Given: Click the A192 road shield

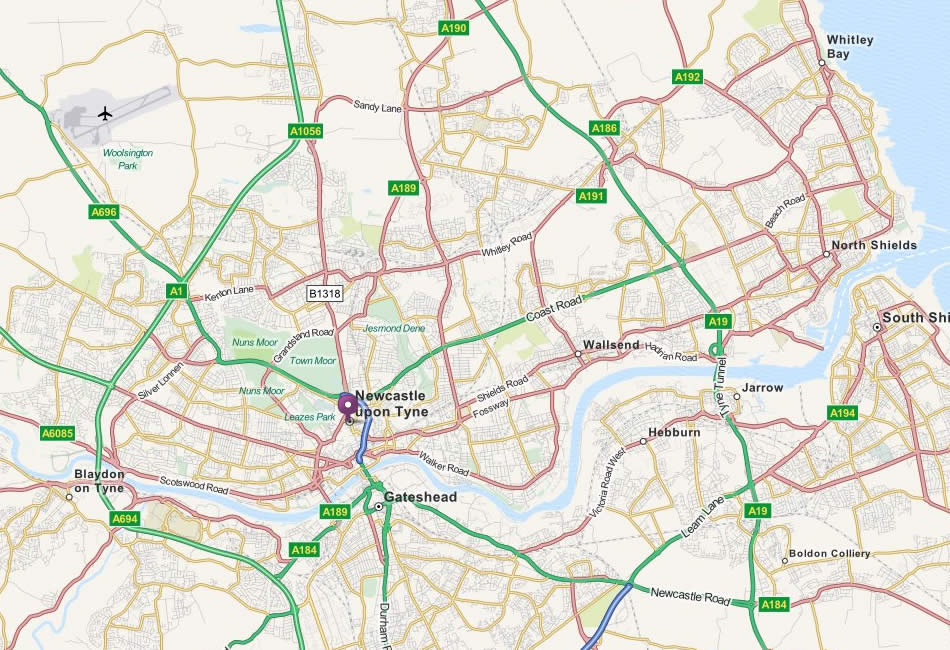Looking at the screenshot, I should [x=688, y=77].
